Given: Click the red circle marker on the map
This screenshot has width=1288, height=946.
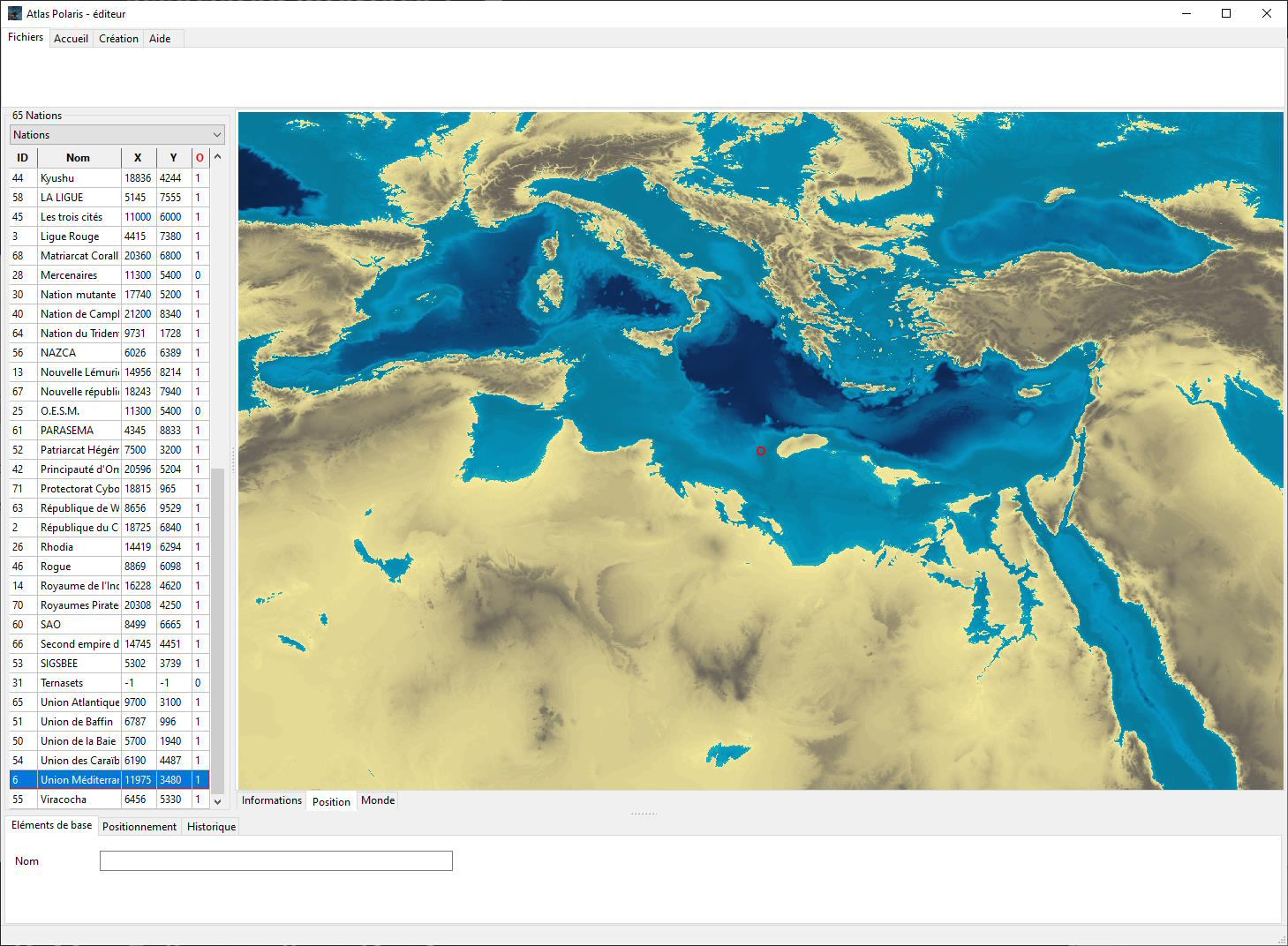Looking at the screenshot, I should [761, 451].
